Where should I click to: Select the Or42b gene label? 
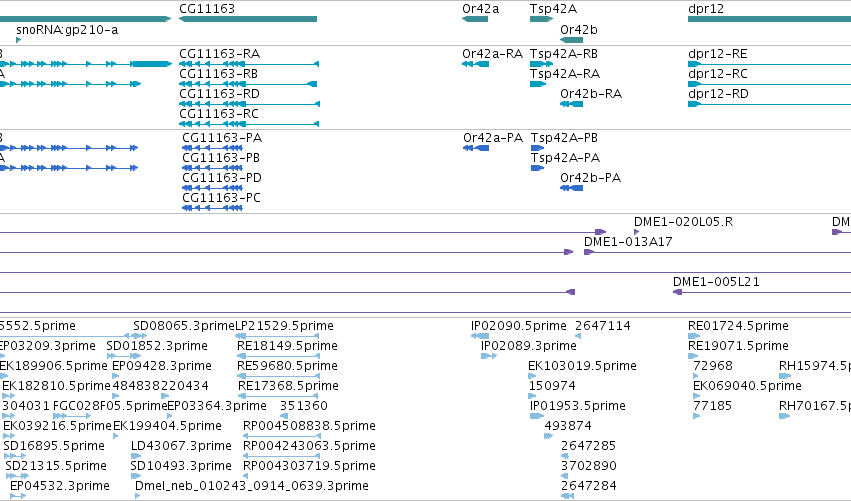579,30
